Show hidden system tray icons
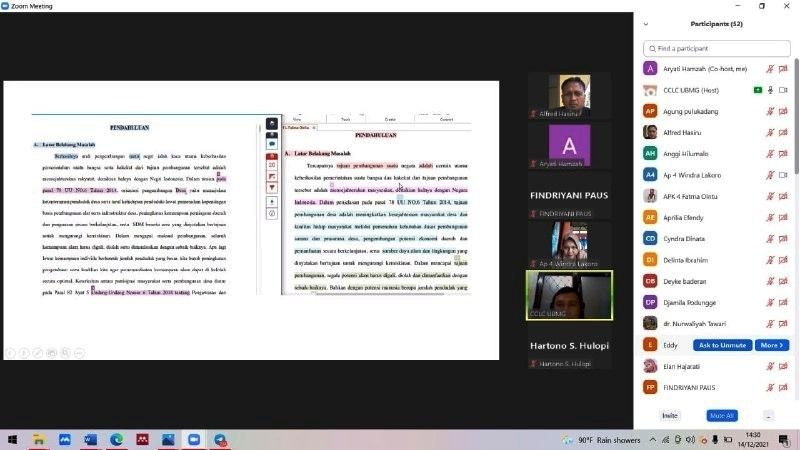The height and width of the screenshot is (450, 800). [x=652, y=439]
